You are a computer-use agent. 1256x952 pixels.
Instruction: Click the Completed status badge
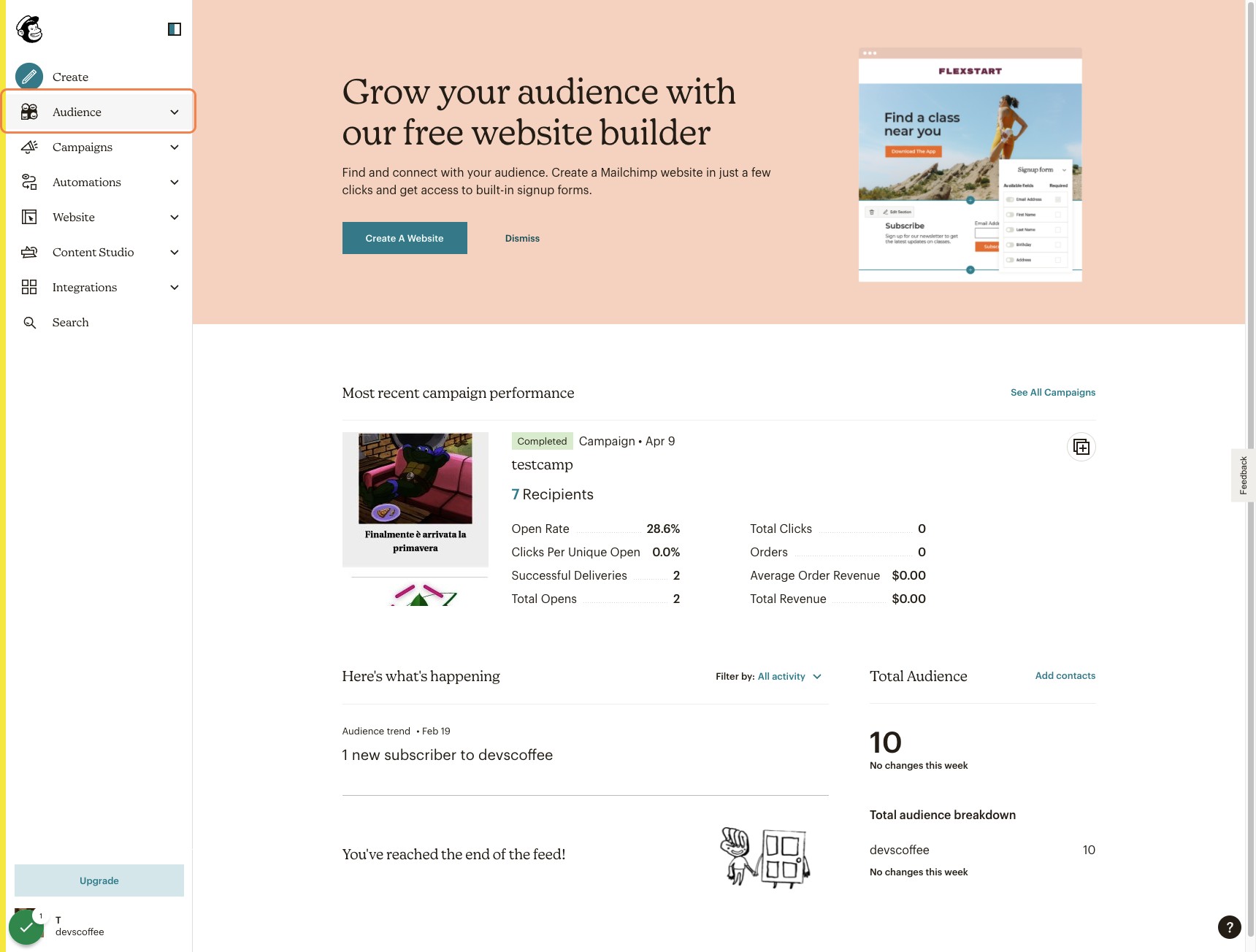pos(542,441)
